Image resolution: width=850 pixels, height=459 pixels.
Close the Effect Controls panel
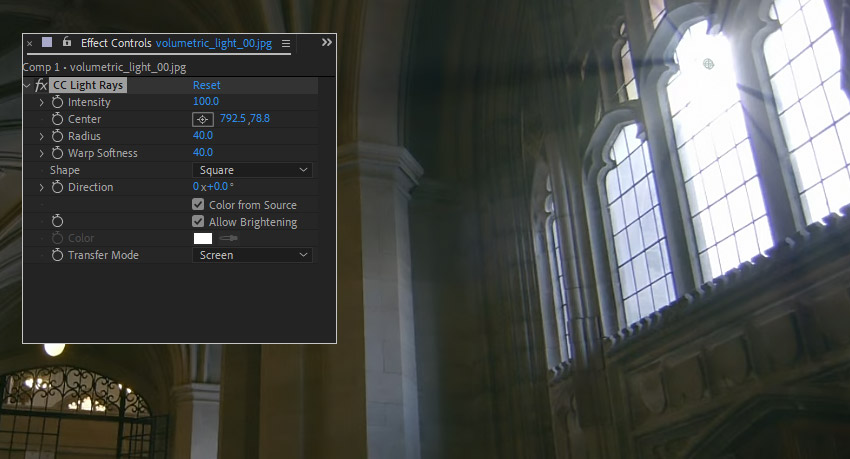click(29, 43)
